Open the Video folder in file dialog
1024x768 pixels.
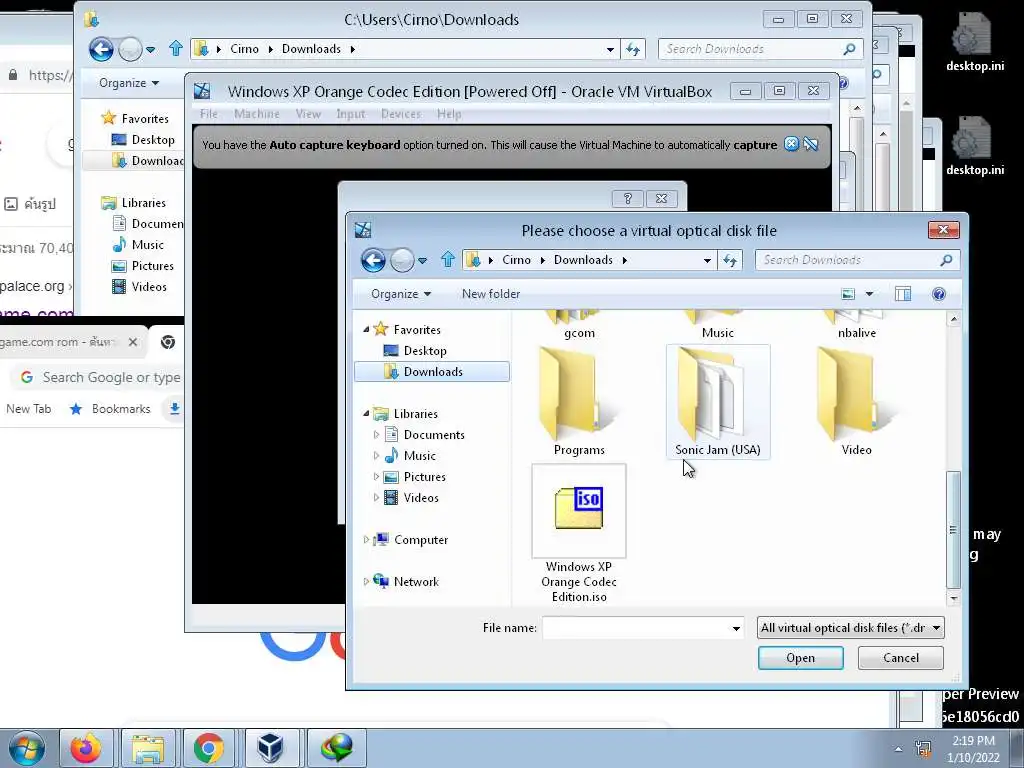(x=856, y=402)
